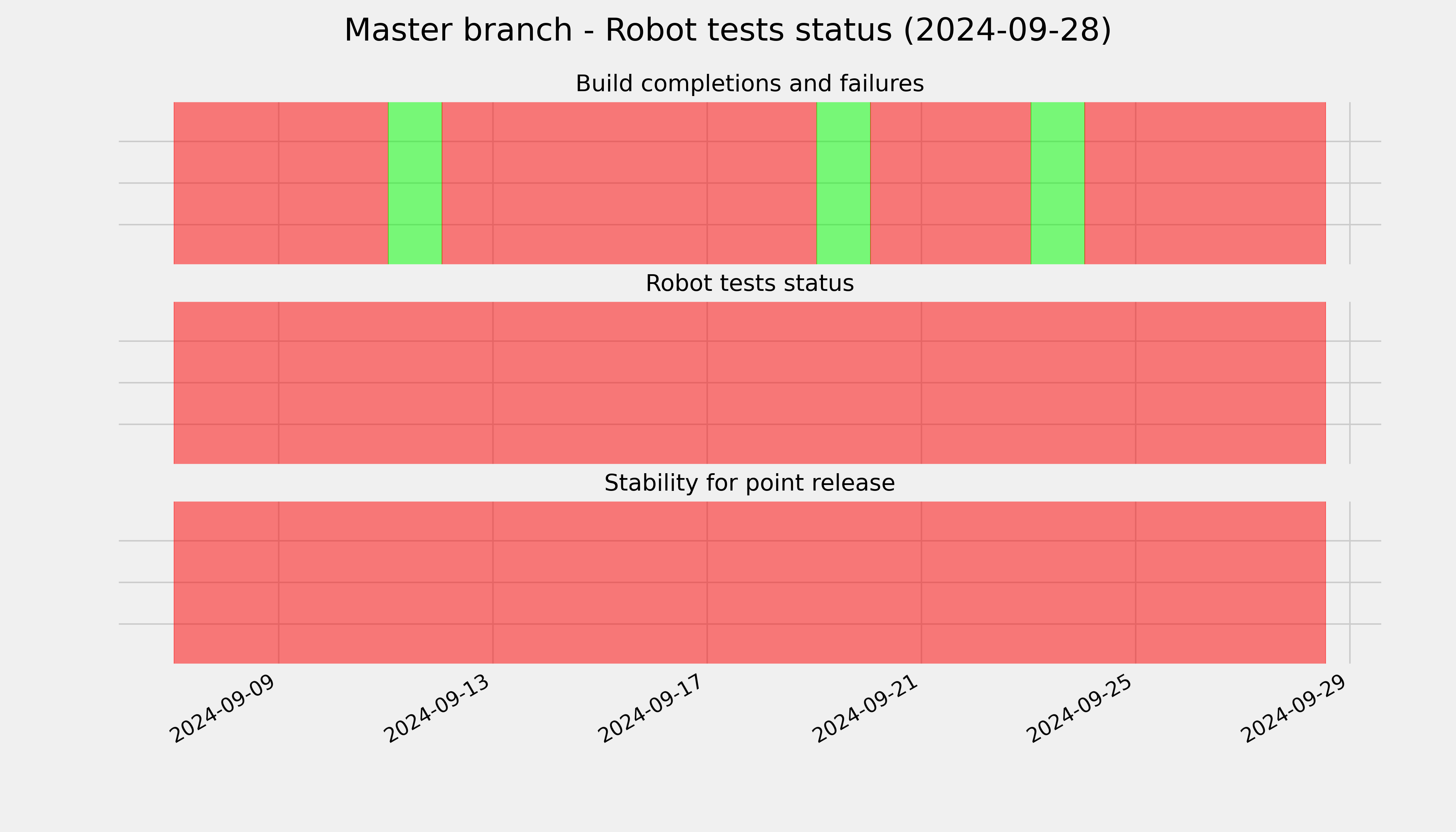Viewport: 1456px width, 832px height.
Task: Click inside the red Robot tests status chart
Action: (x=750, y=383)
